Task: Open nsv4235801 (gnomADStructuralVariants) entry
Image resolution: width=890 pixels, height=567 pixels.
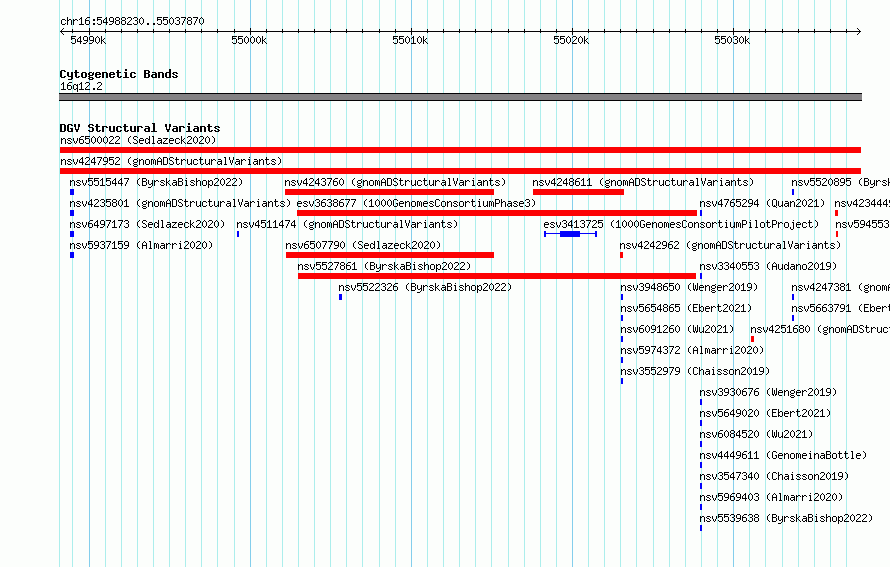Action: 180,203
